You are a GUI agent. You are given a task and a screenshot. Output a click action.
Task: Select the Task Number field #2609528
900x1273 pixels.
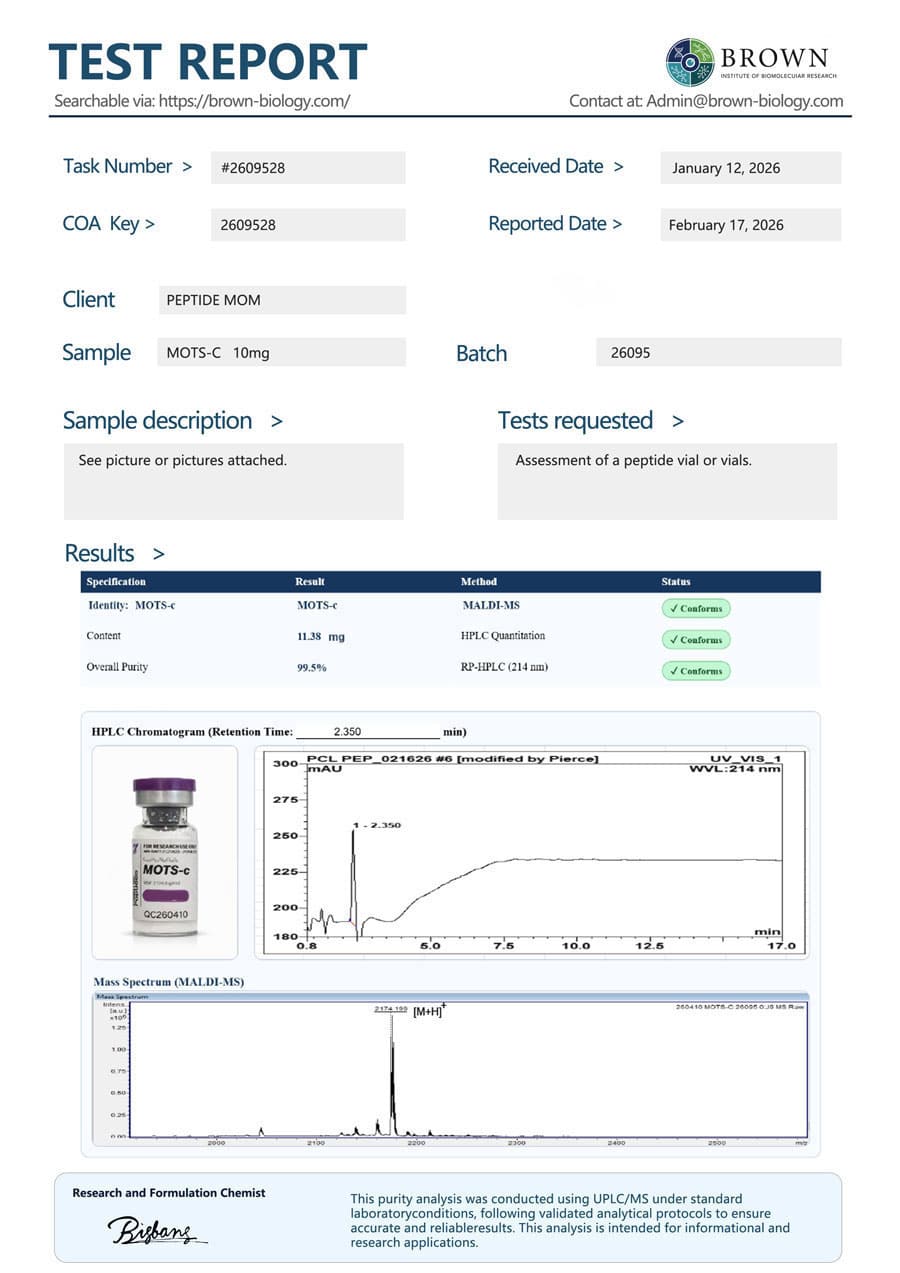pyautogui.click(x=308, y=168)
